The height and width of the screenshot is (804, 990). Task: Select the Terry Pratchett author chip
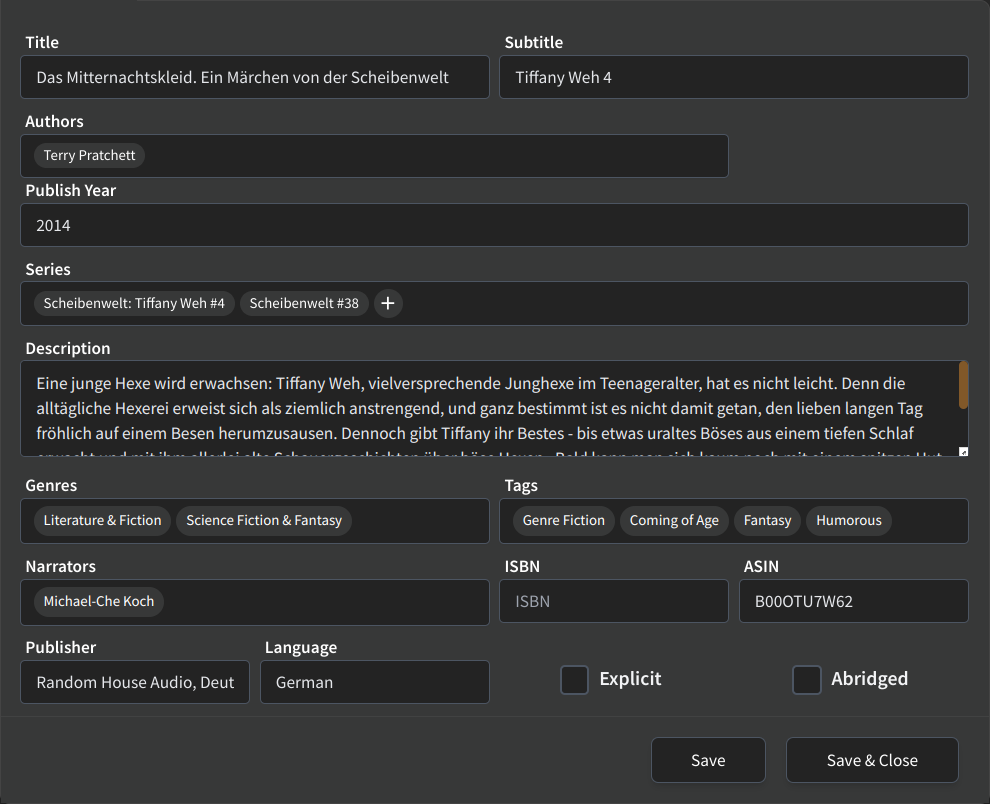[90, 156]
